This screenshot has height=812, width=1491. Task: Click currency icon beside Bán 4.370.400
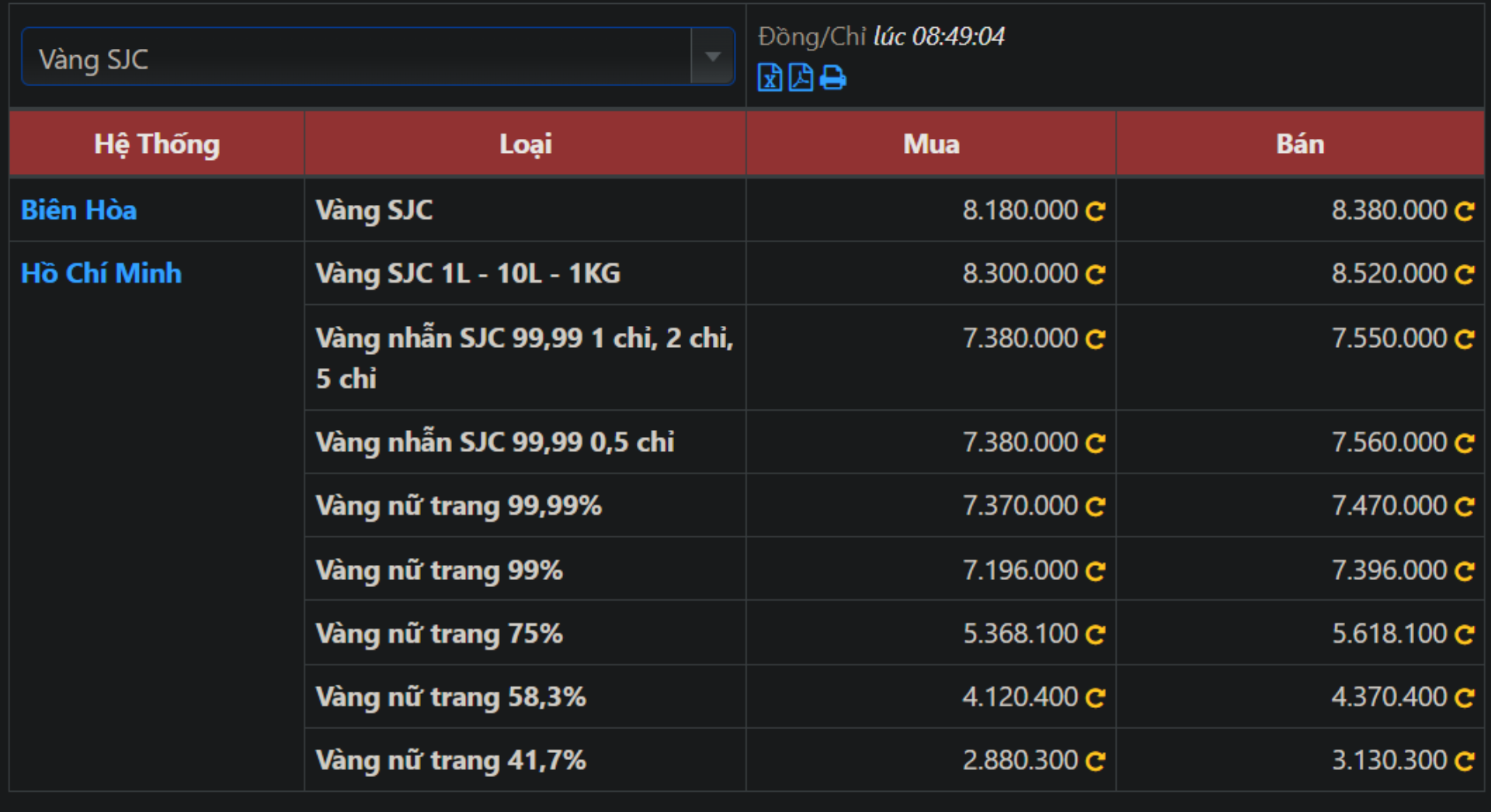(x=1465, y=698)
